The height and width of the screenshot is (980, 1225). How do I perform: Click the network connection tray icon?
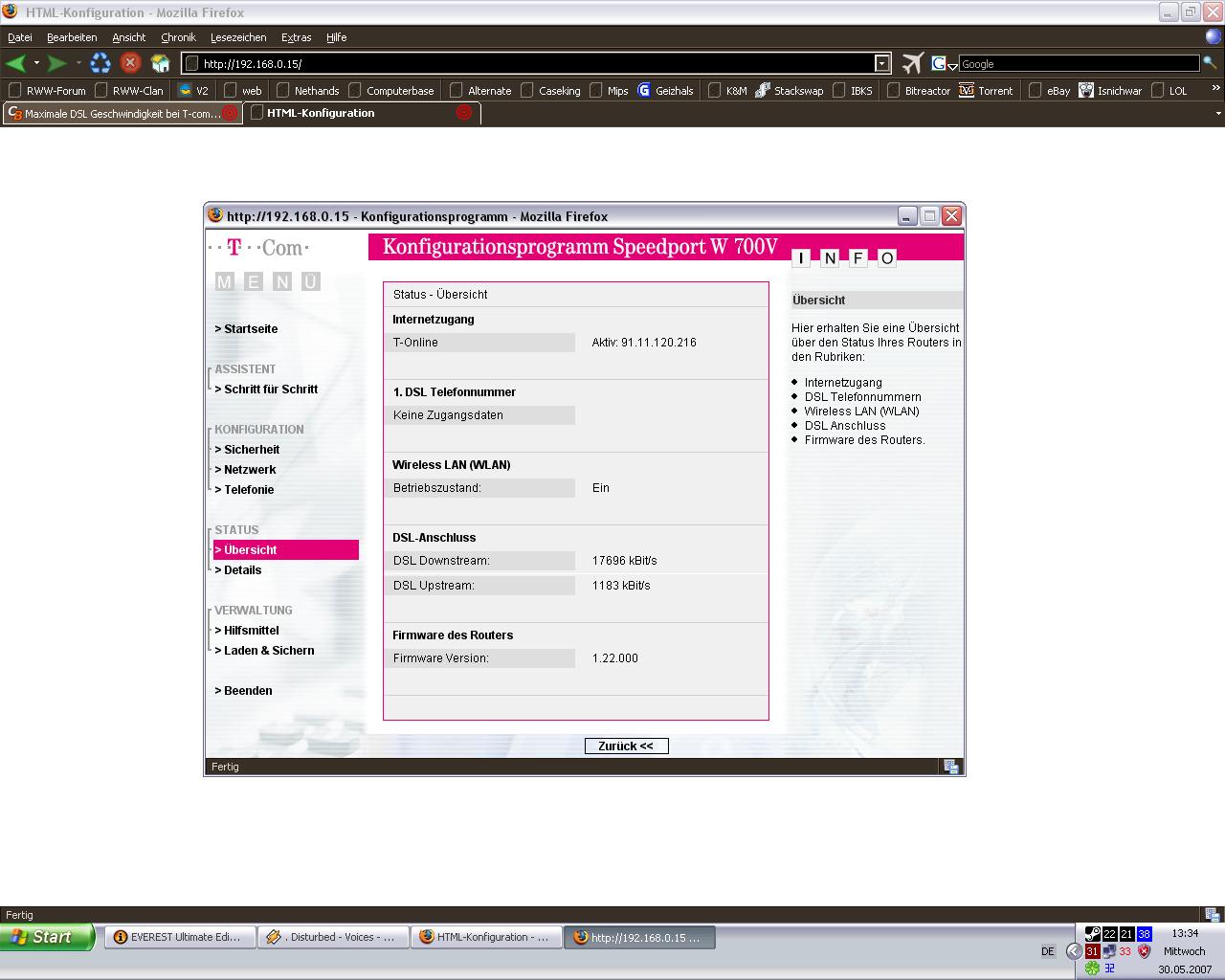[1109, 951]
